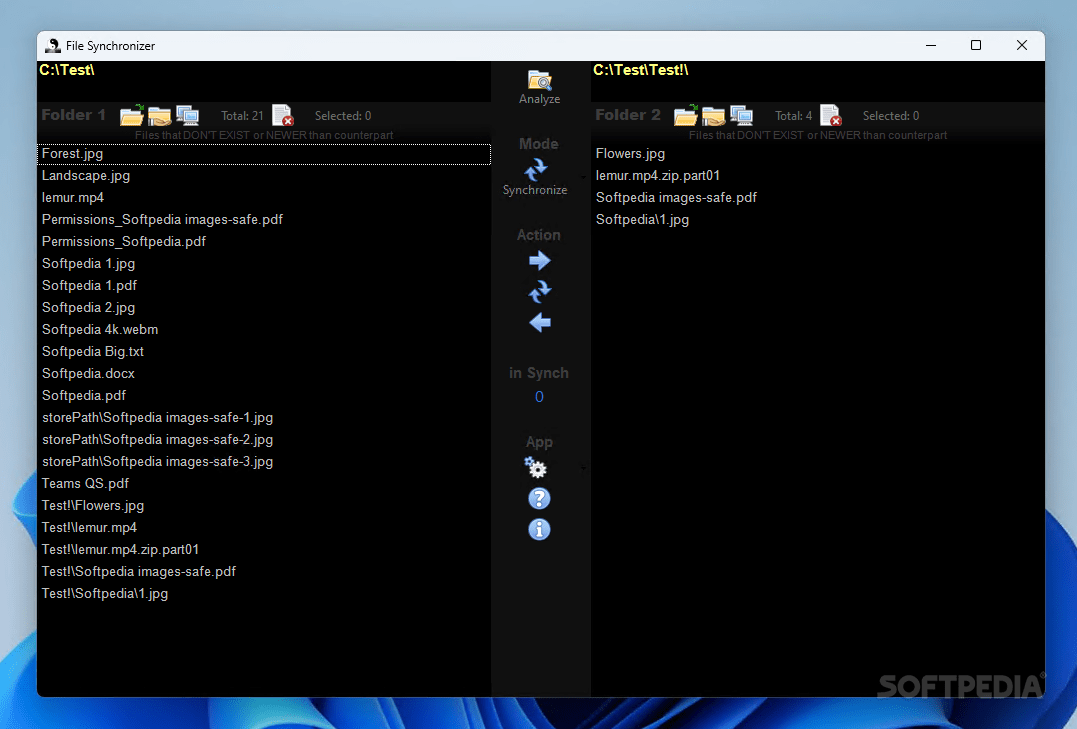Click Folder 1 network computers icon
Image resolution: width=1077 pixels, height=729 pixels.
click(x=188, y=115)
